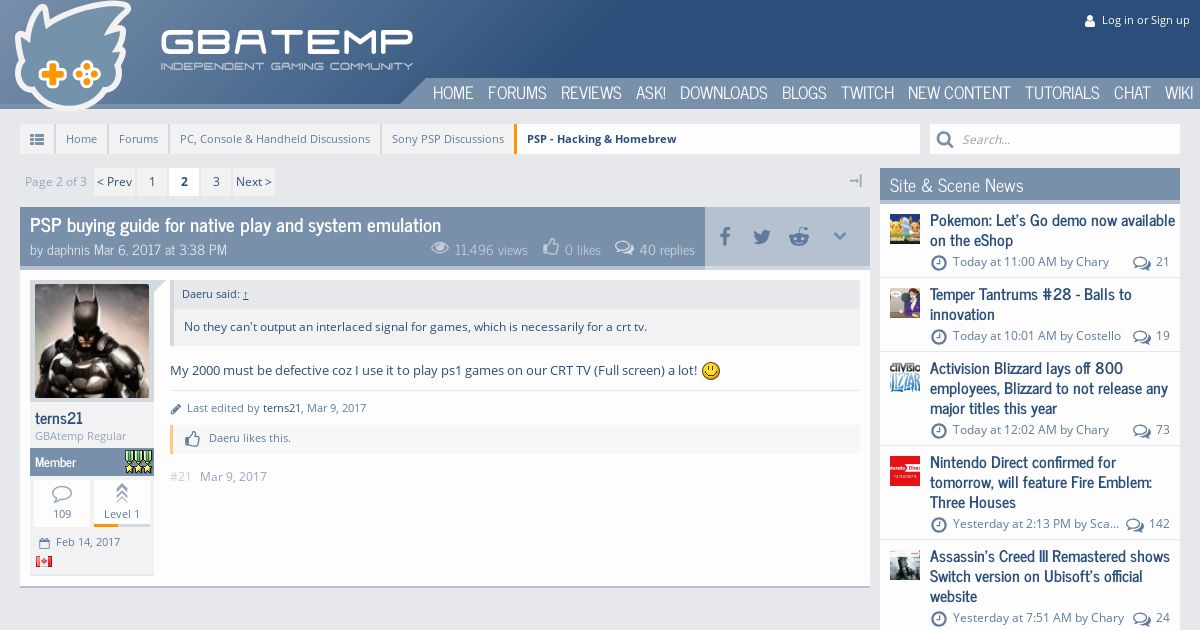
Task: Open the Activision Blizzard news thumbnail
Action: pos(905,377)
